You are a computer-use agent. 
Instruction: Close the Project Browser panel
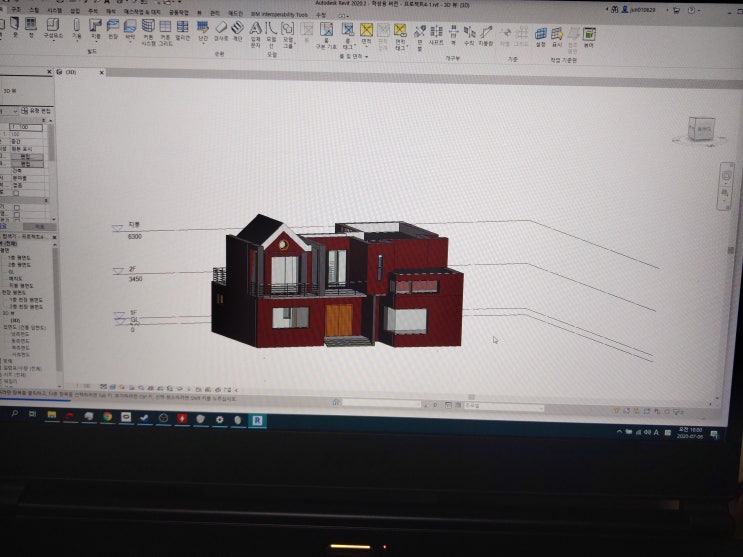point(54,237)
